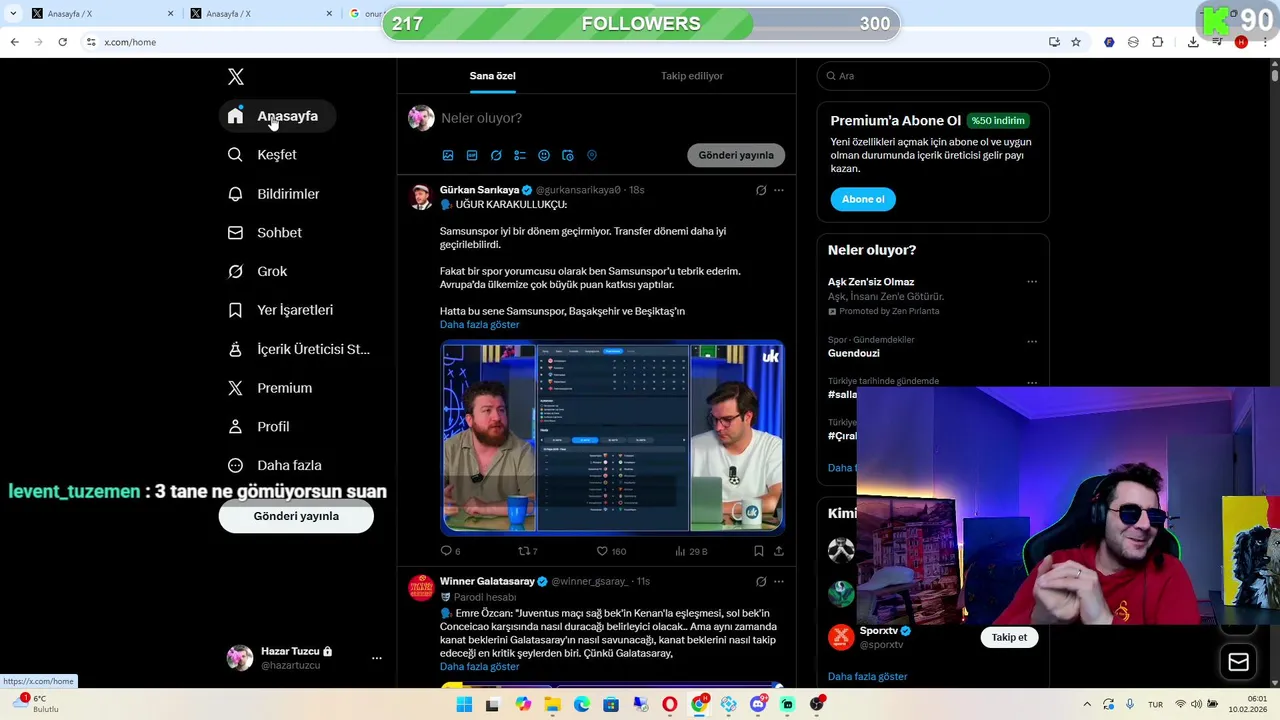Viewport: 1280px width, 720px height.
Task: Show more of Gürkan Sarıkaya post
Action: [479, 325]
